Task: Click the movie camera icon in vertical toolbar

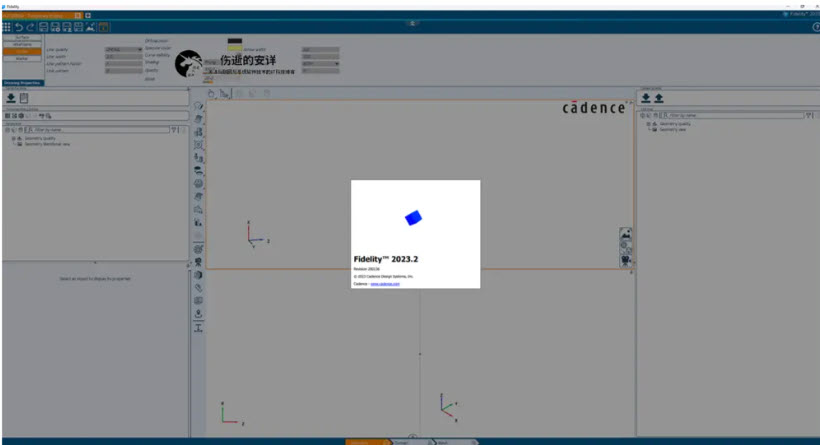Action: point(198,262)
